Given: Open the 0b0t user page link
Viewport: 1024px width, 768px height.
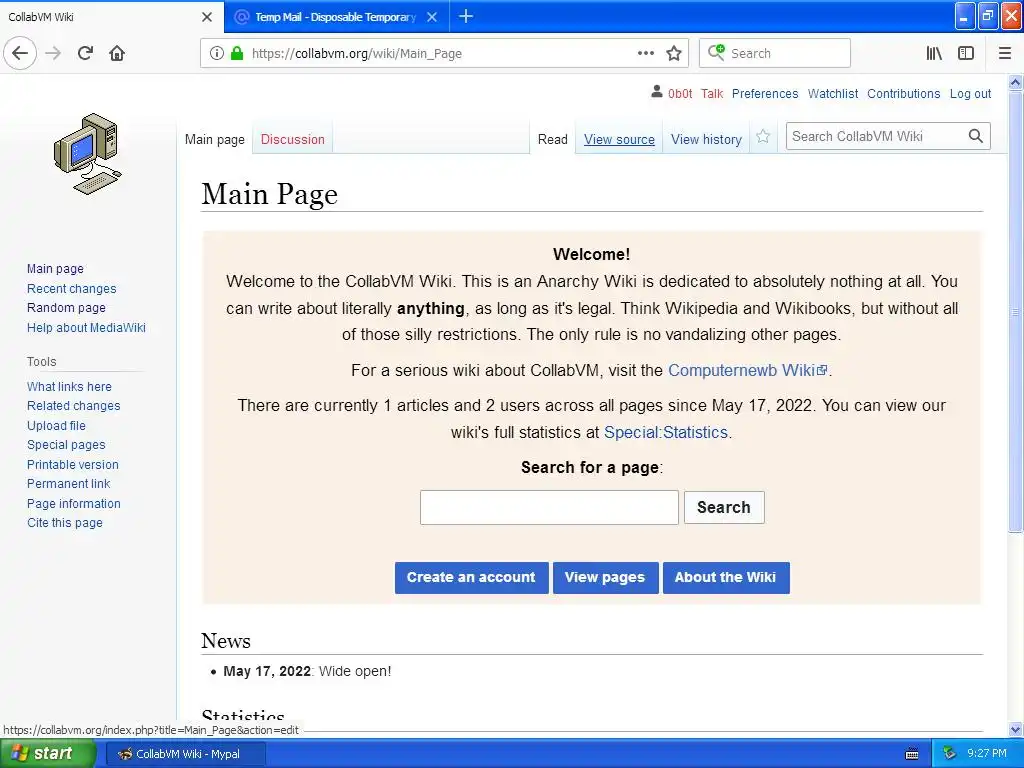Looking at the screenshot, I should (x=680, y=93).
